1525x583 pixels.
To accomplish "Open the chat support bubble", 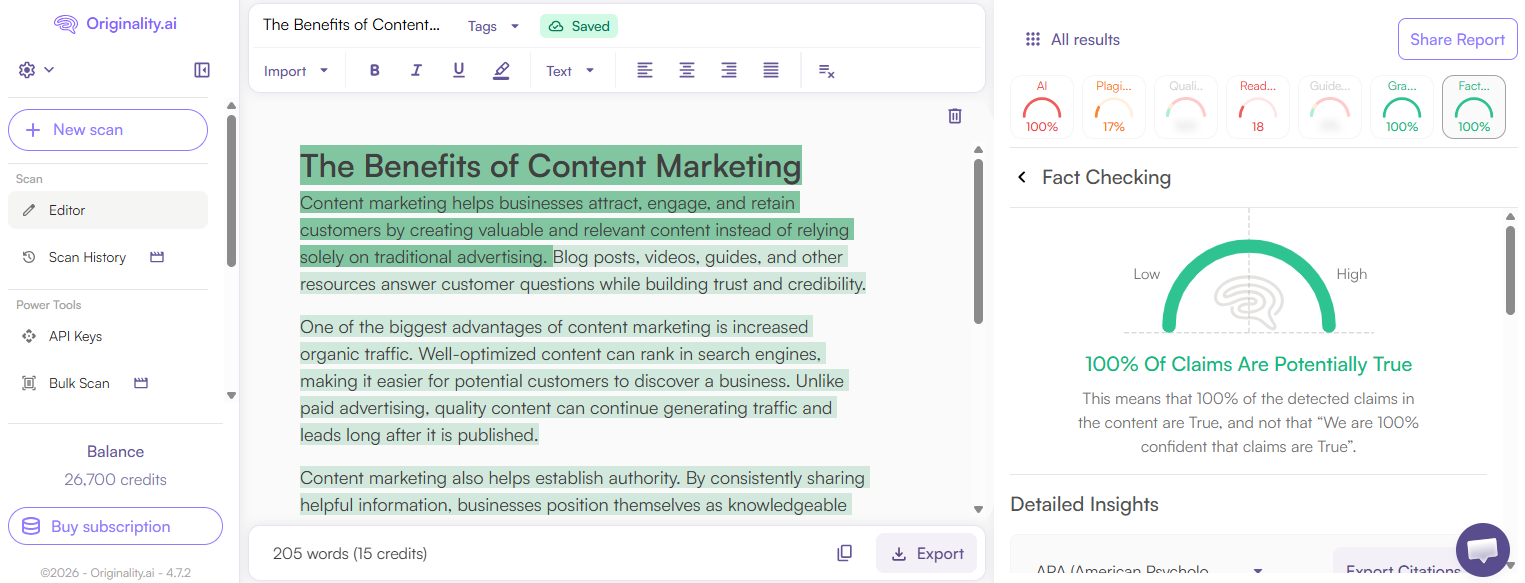I will pos(1483,549).
